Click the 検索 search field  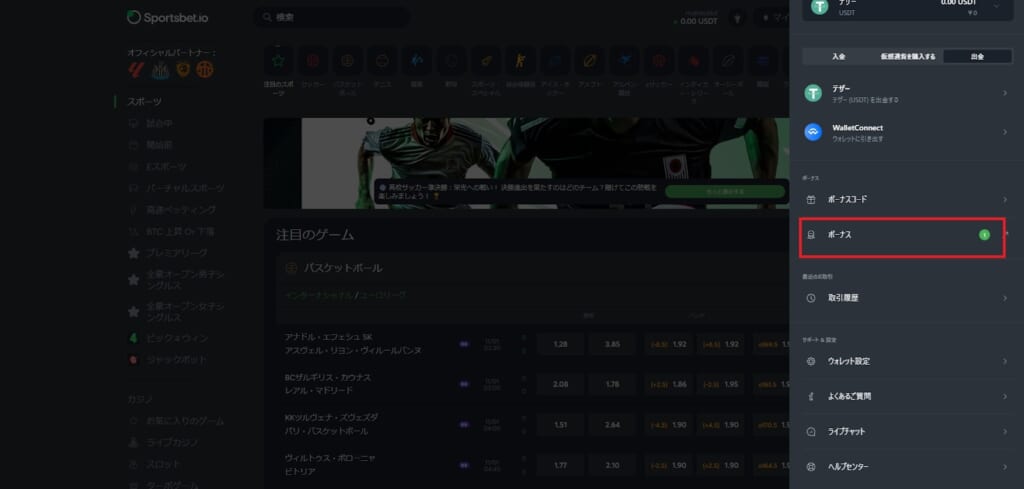coord(332,18)
